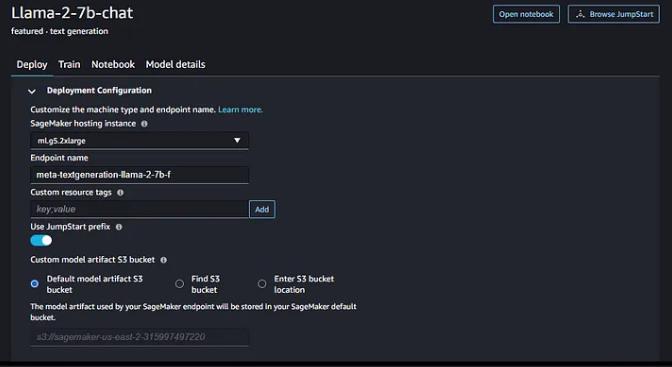This screenshot has height=367, width=672.
Task: Switch to the Train tab
Action: 69,64
